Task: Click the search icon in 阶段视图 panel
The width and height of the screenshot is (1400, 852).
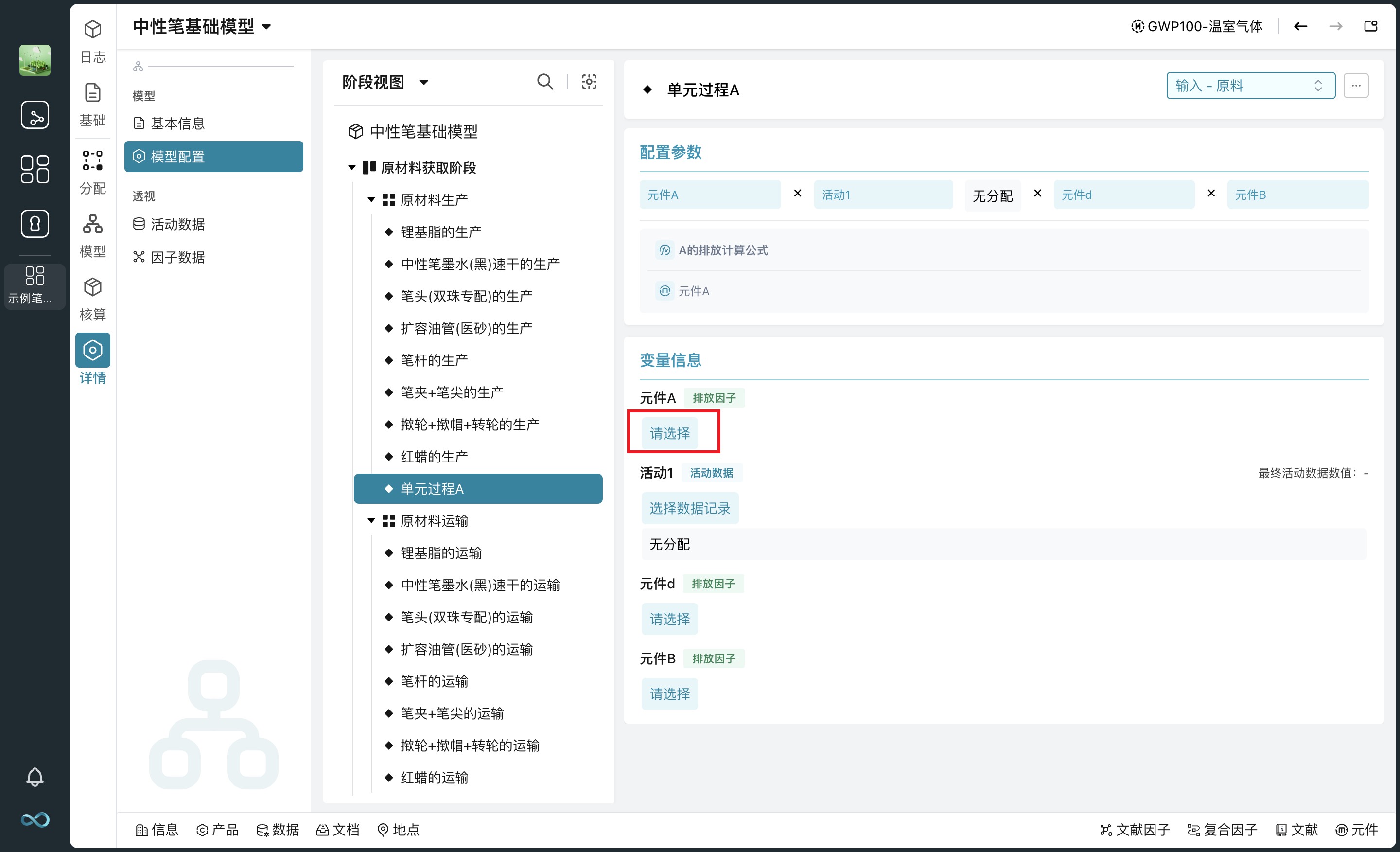Action: 544,82
